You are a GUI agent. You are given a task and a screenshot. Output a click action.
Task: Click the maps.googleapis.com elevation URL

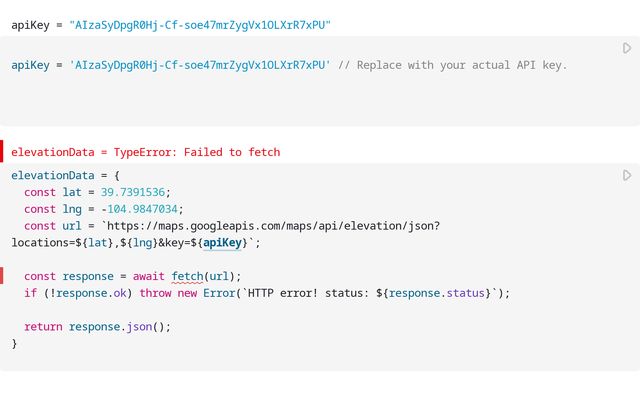[x=270, y=226]
